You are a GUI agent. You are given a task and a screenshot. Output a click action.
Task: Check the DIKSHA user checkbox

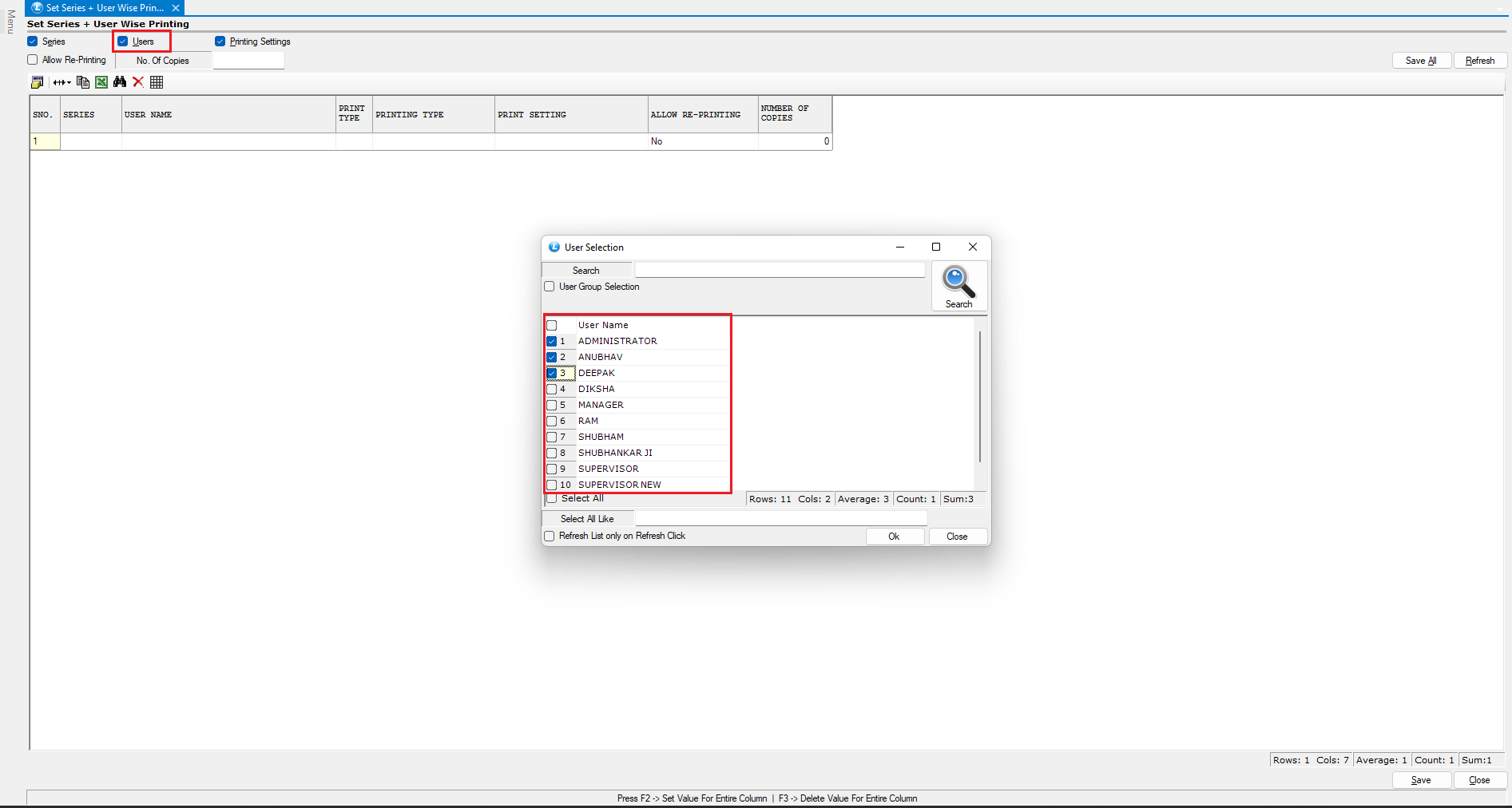pyautogui.click(x=552, y=389)
